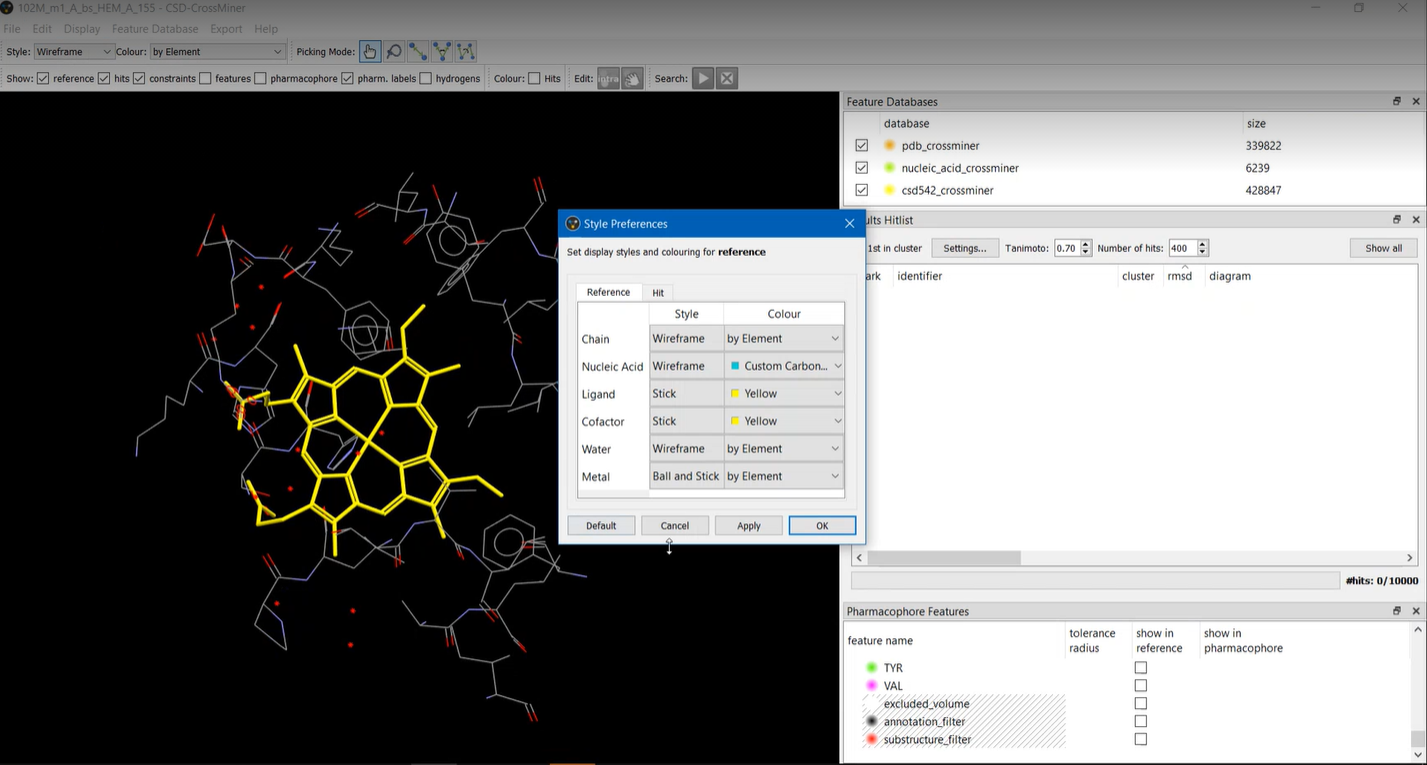The height and width of the screenshot is (765, 1427).
Task: Choose the measure distance picking tool
Action: 418,52
